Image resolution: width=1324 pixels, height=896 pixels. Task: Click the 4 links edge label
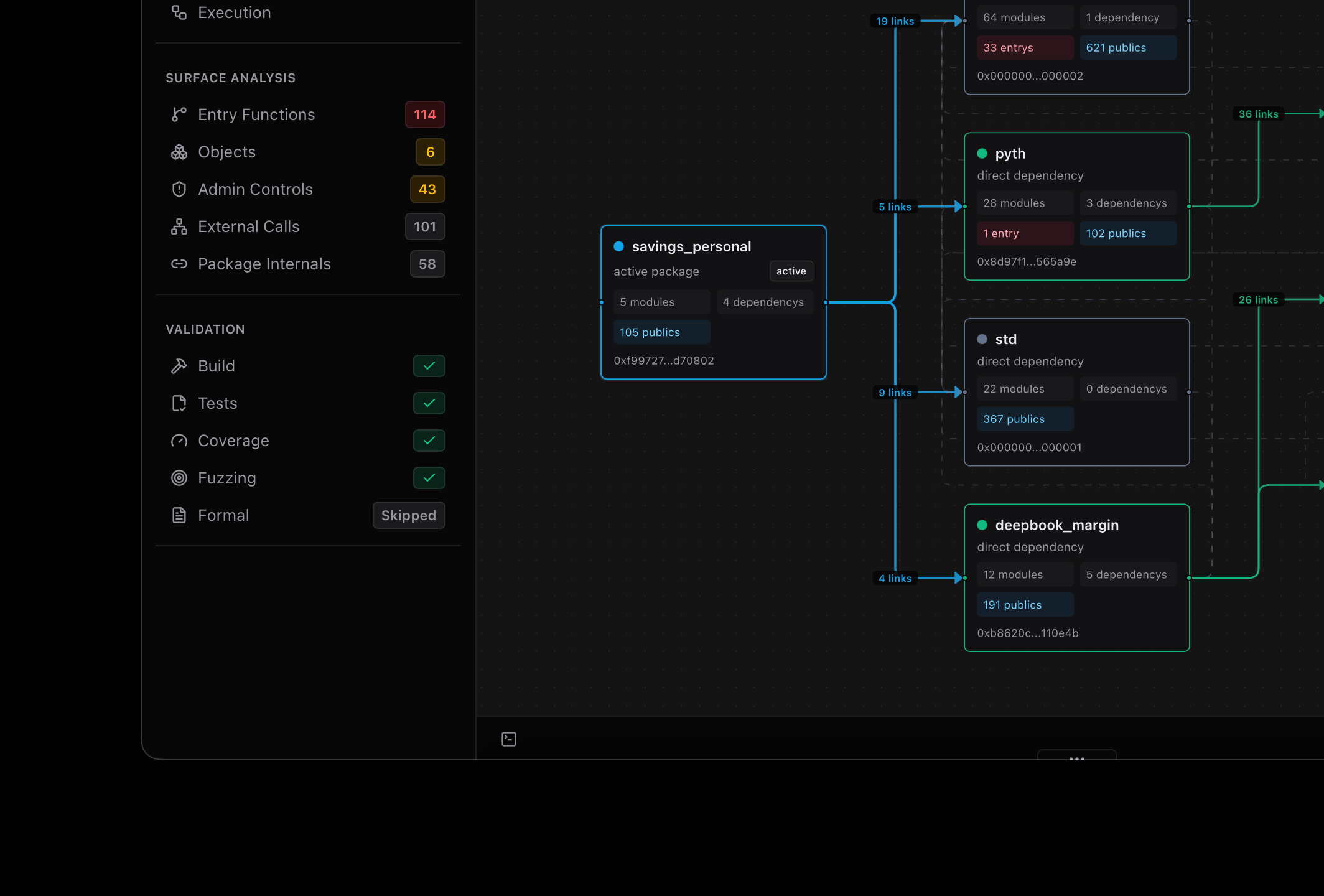click(x=895, y=578)
